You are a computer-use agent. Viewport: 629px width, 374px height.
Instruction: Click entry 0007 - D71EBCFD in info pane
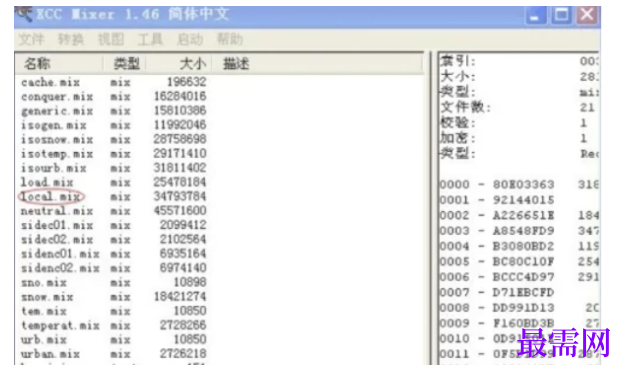(497, 293)
